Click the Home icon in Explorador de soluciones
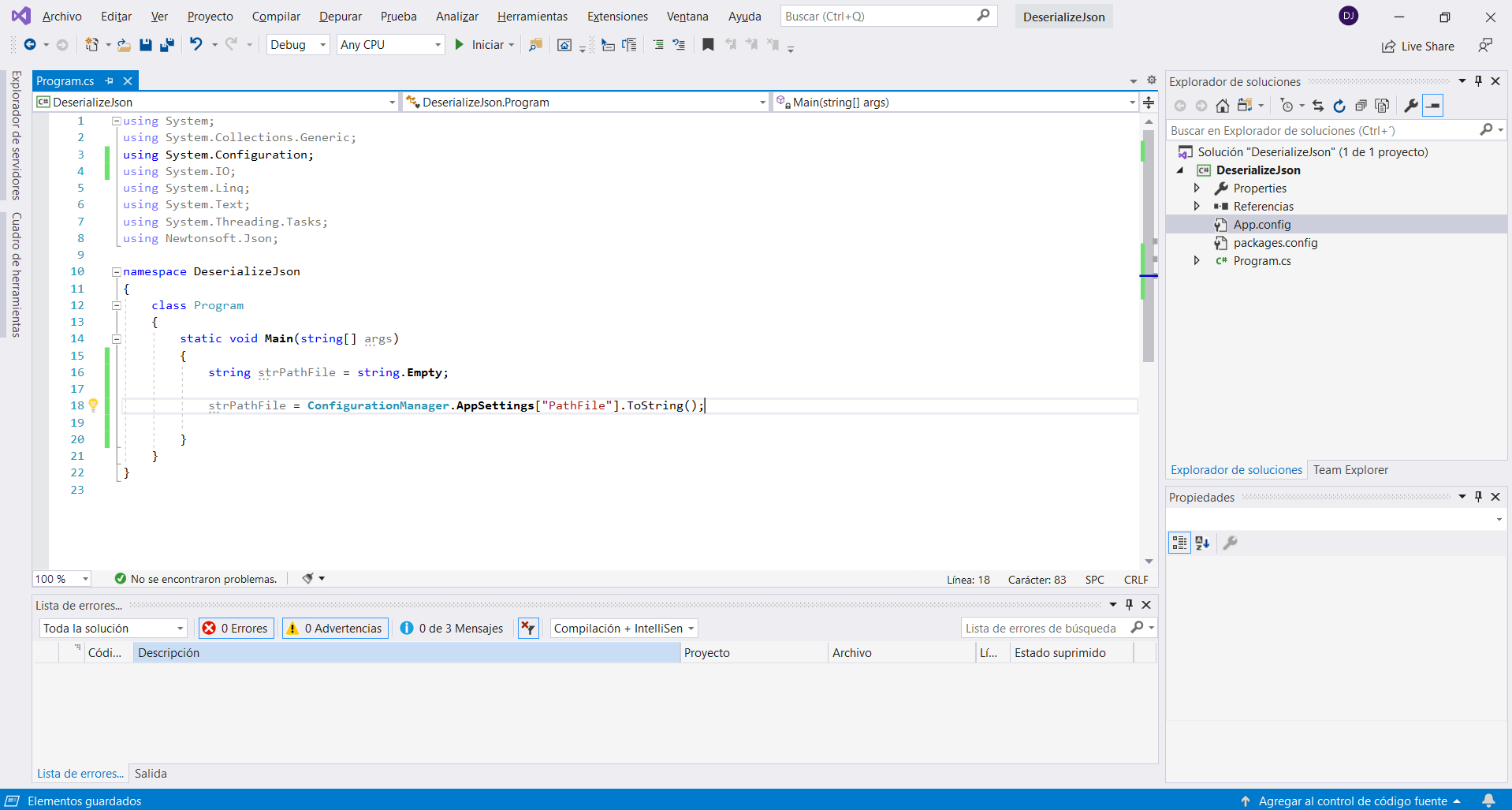Viewport: 1512px width, 810px height. 1222,106
